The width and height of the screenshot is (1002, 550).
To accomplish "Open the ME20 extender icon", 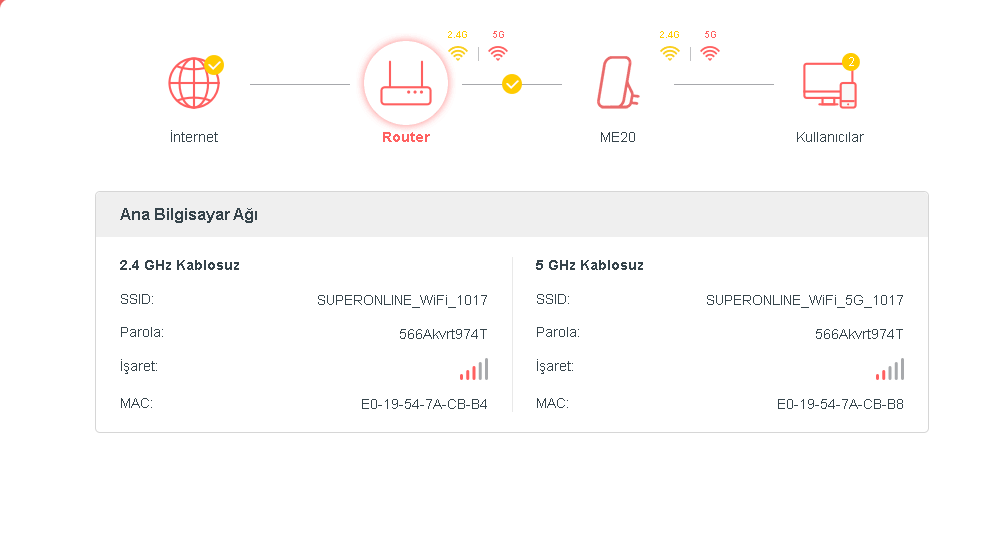I will coord(617,83).
